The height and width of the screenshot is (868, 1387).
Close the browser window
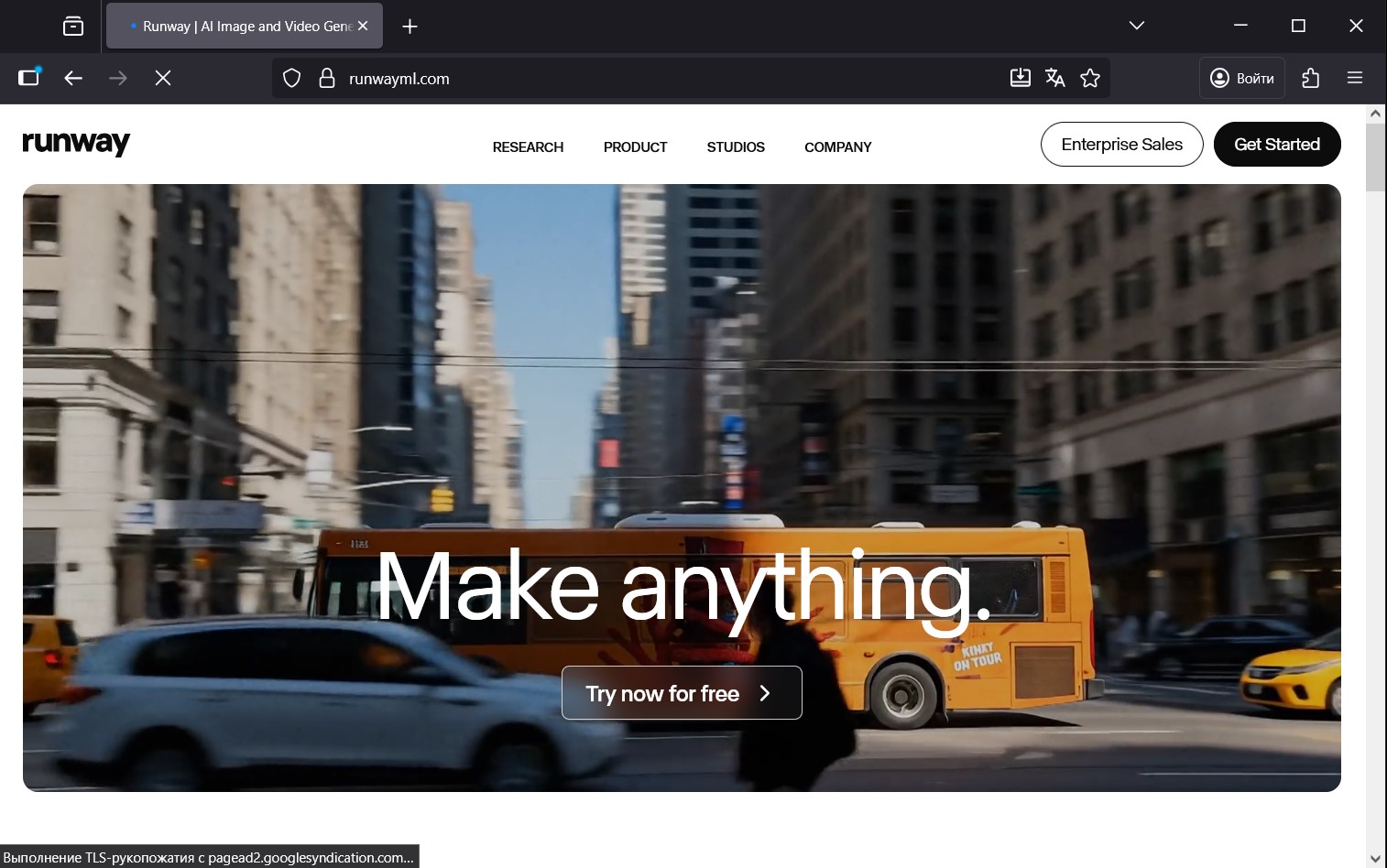click(1356, 26)
